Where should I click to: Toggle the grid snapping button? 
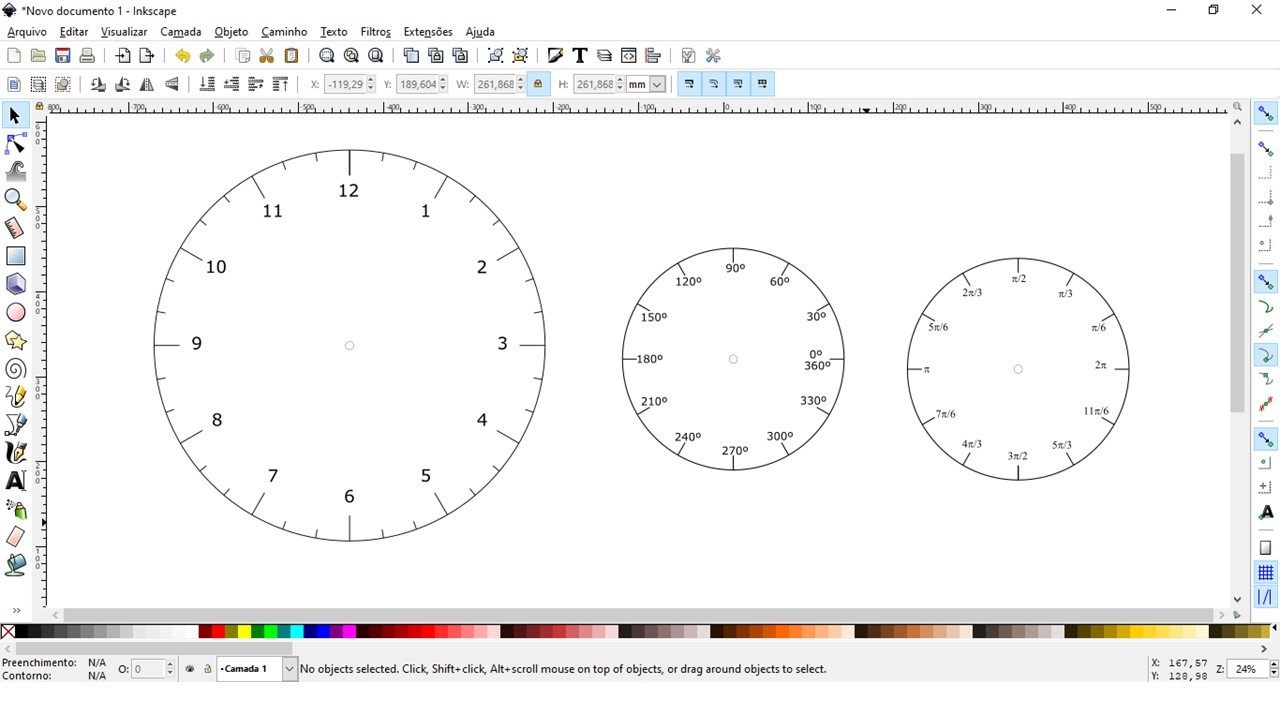(1265, 572)
